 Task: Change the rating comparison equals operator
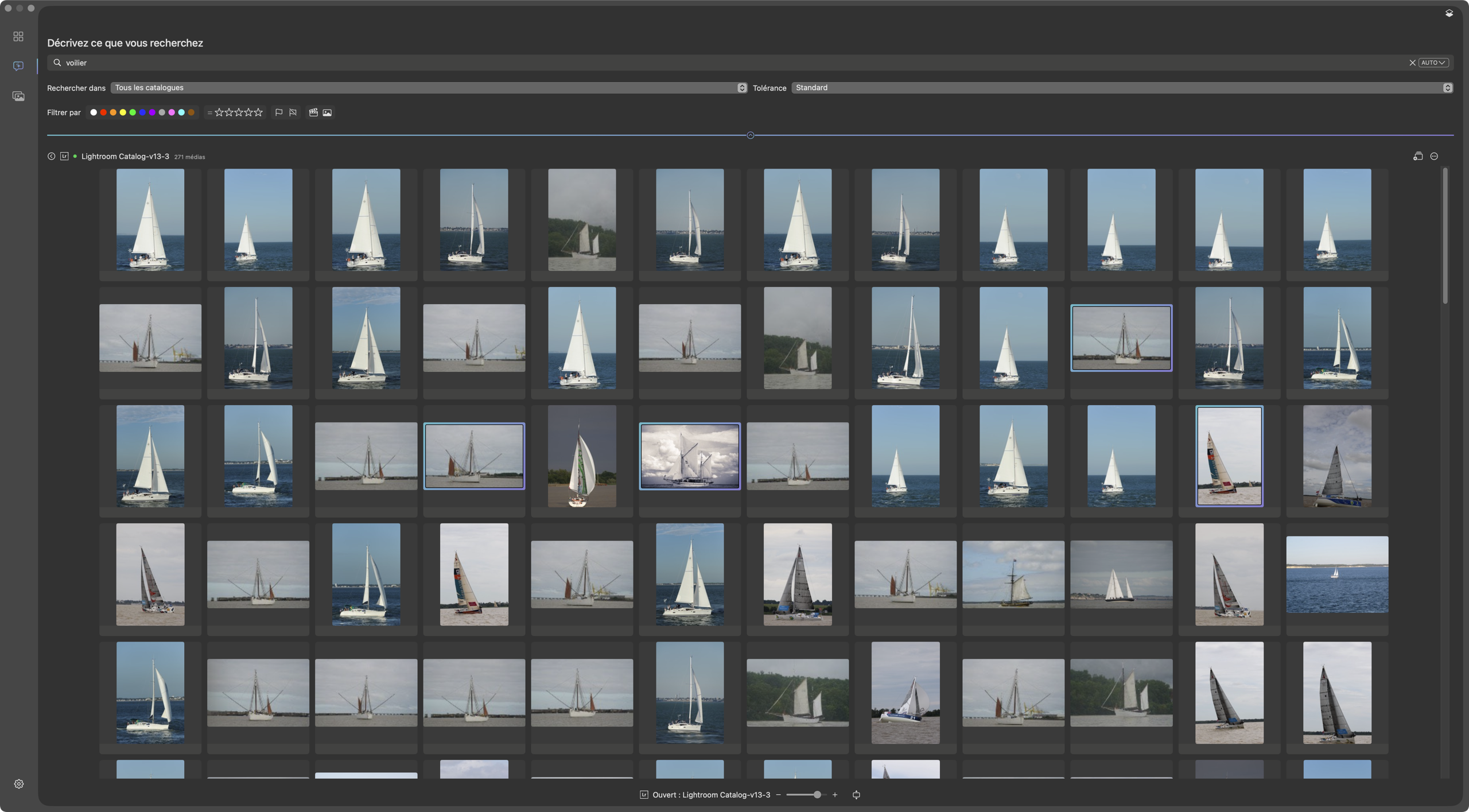[209, 112]
